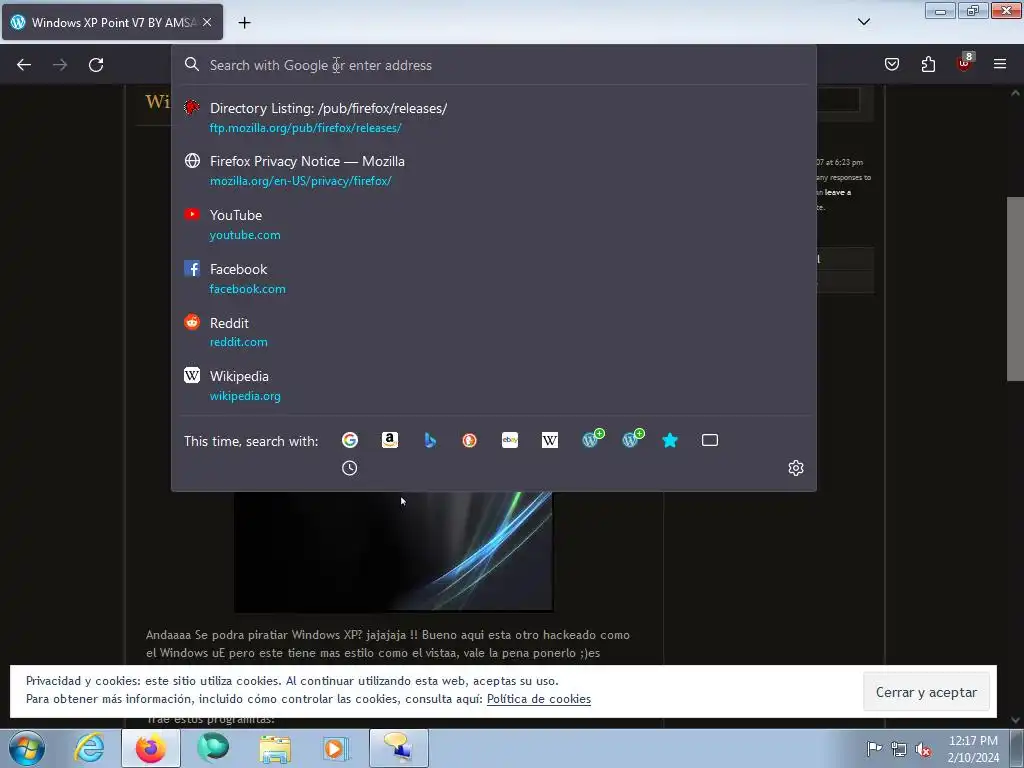Open the Action Center flag icon
Screen dimensions: 1024x768
coord(874,748)
